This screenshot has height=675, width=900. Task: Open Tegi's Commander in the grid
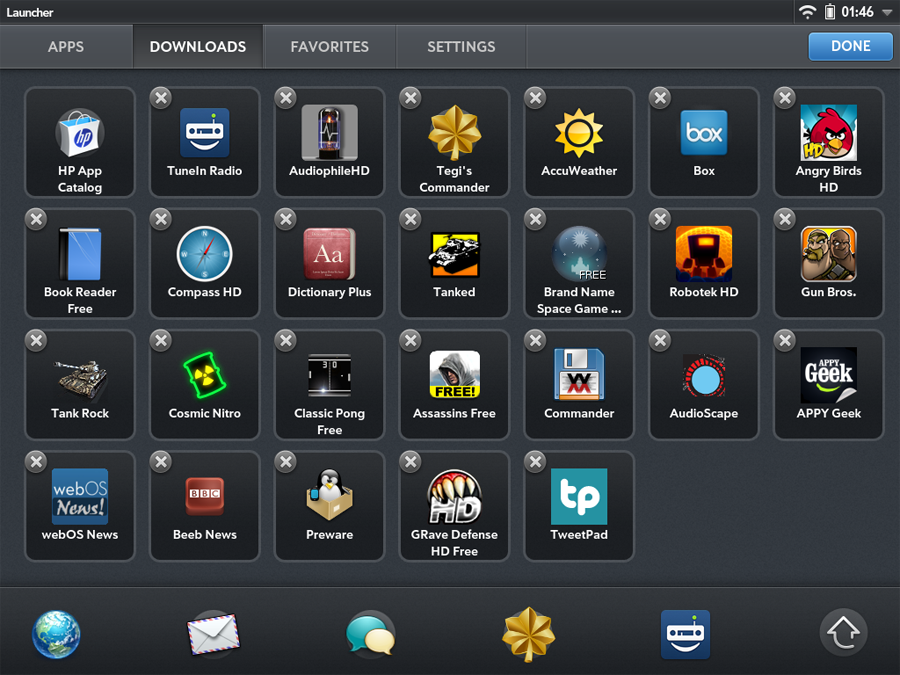pyautogui.click(x=454, y=142)
